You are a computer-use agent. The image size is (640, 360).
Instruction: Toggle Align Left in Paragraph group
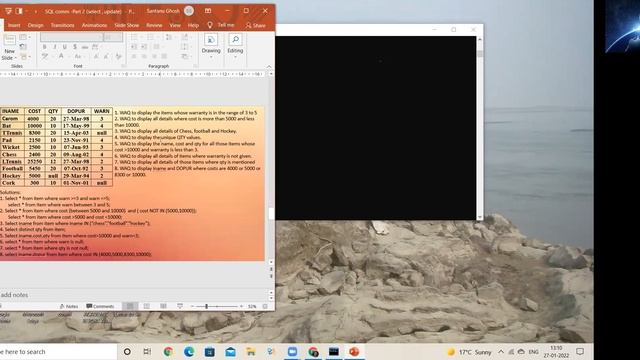click(x=134, y=56)
